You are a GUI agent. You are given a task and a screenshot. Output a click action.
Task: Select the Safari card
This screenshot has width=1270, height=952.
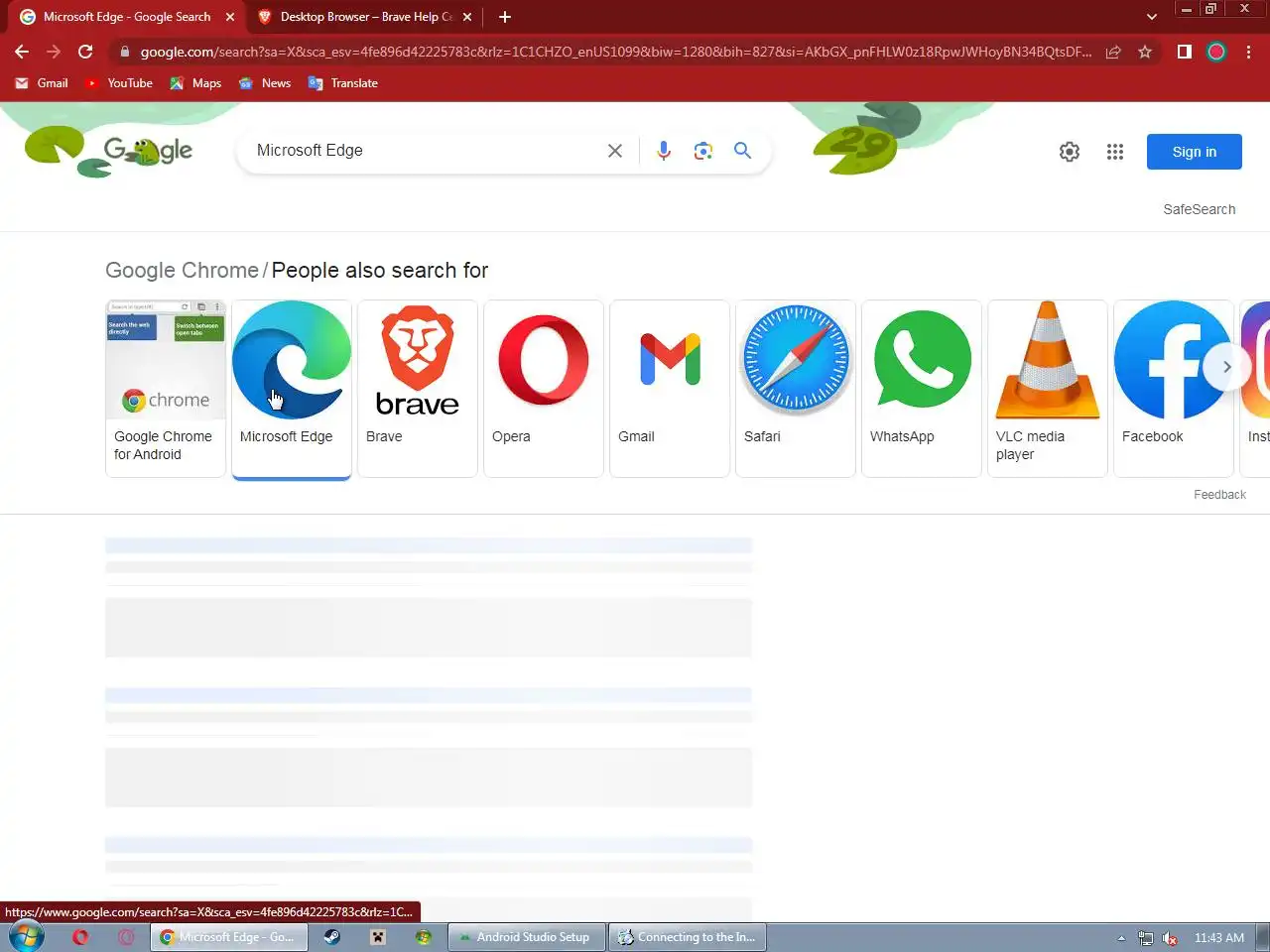pos(796,389)
